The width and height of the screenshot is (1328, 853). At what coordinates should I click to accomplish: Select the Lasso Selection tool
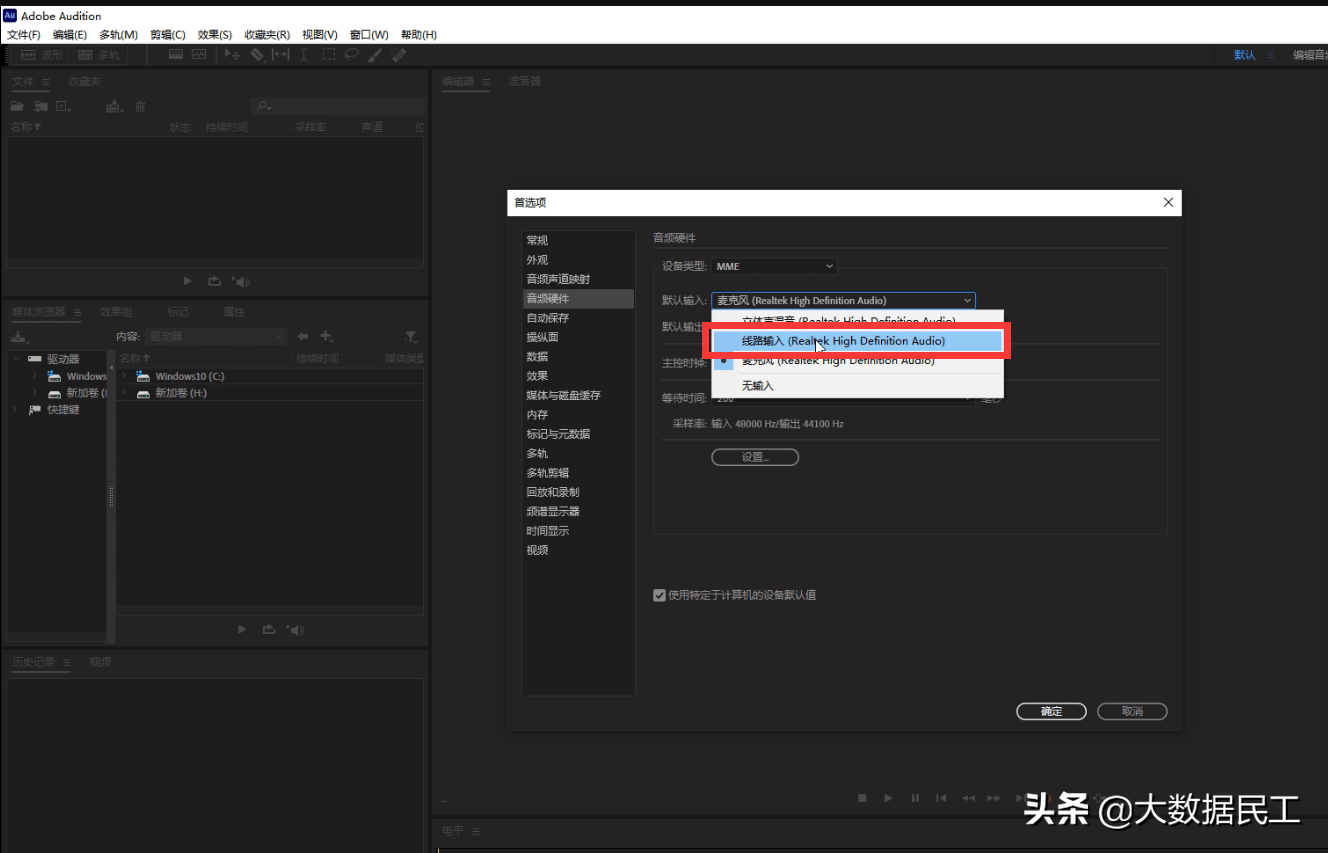tap(352, 55)
